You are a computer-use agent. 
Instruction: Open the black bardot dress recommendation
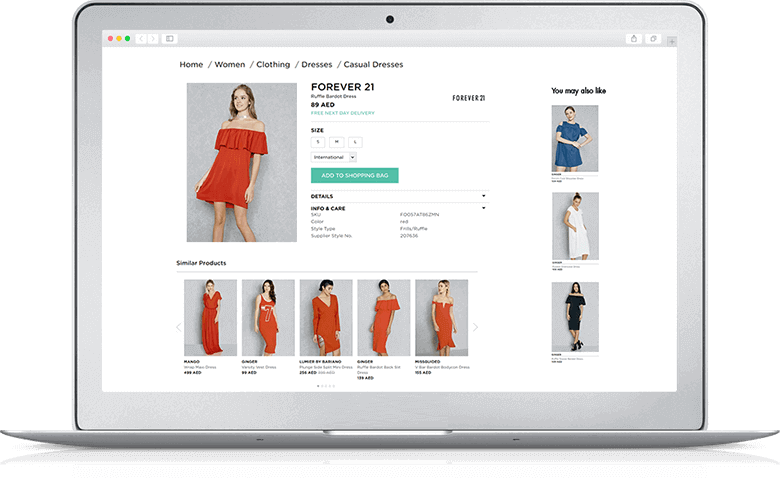point(576,317)
